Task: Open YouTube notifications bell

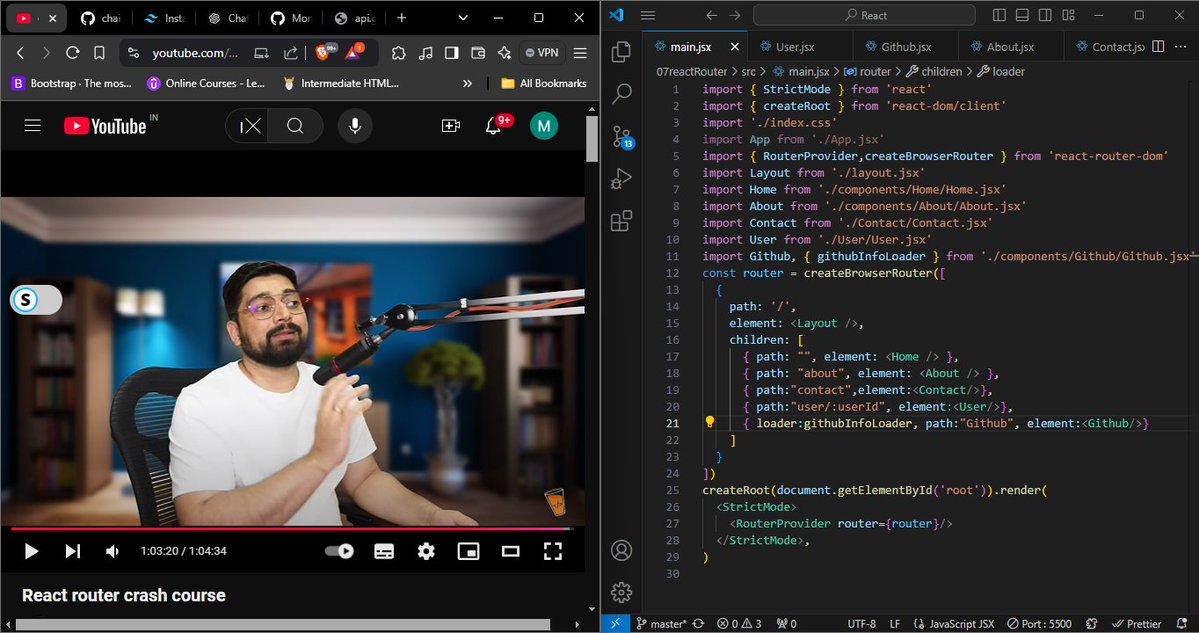Action: click(x=494, y=126)
